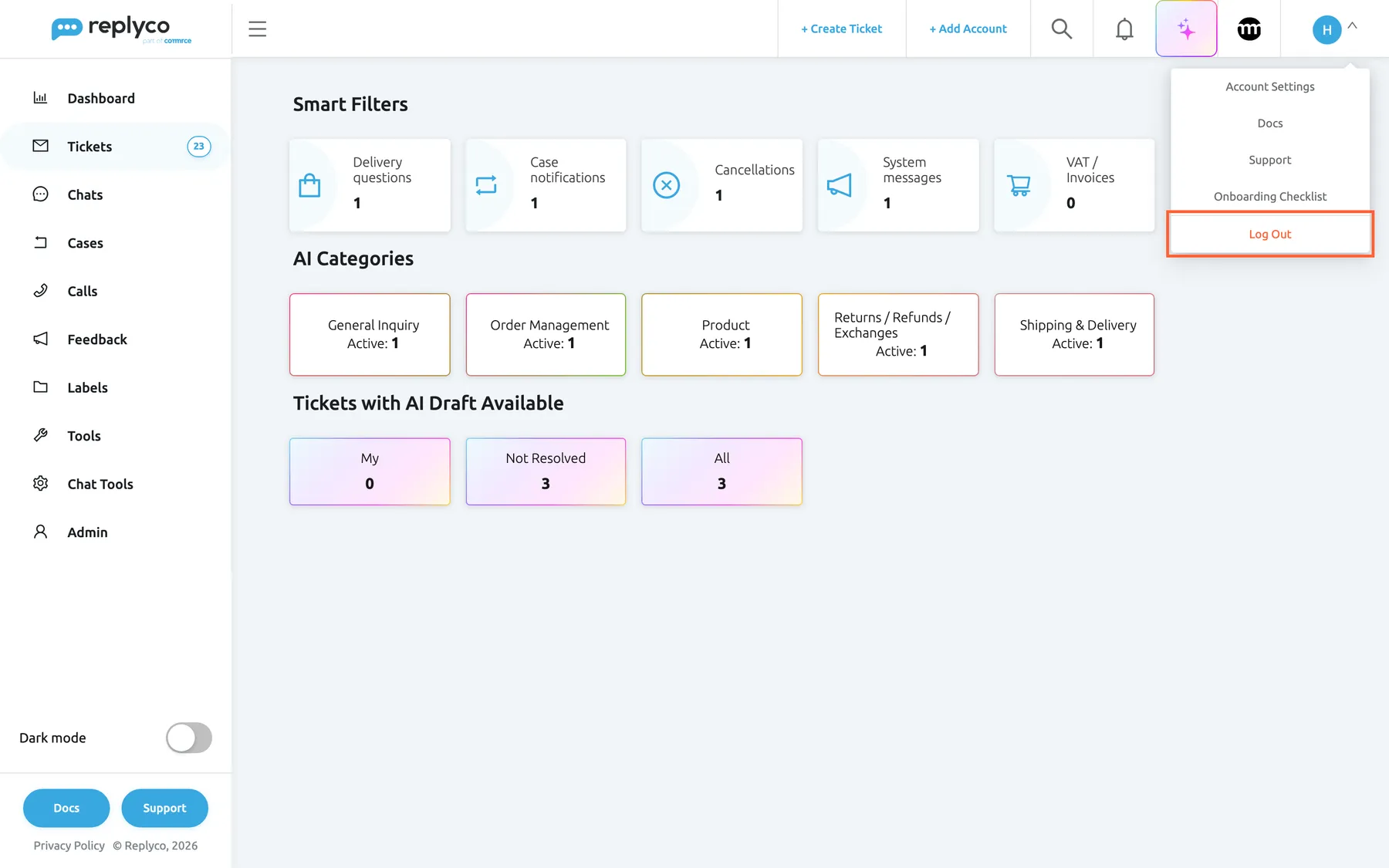Click the blue Support button in sidebar

164,808
